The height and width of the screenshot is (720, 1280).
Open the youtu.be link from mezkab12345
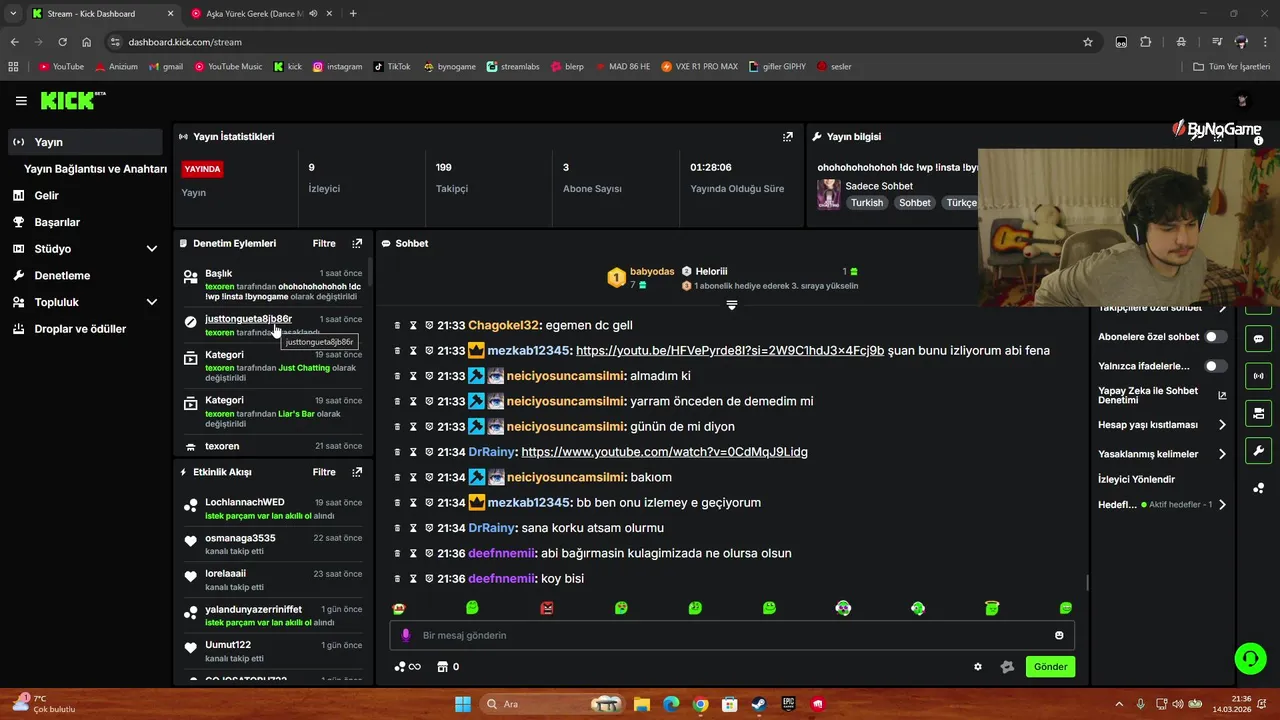730,351
